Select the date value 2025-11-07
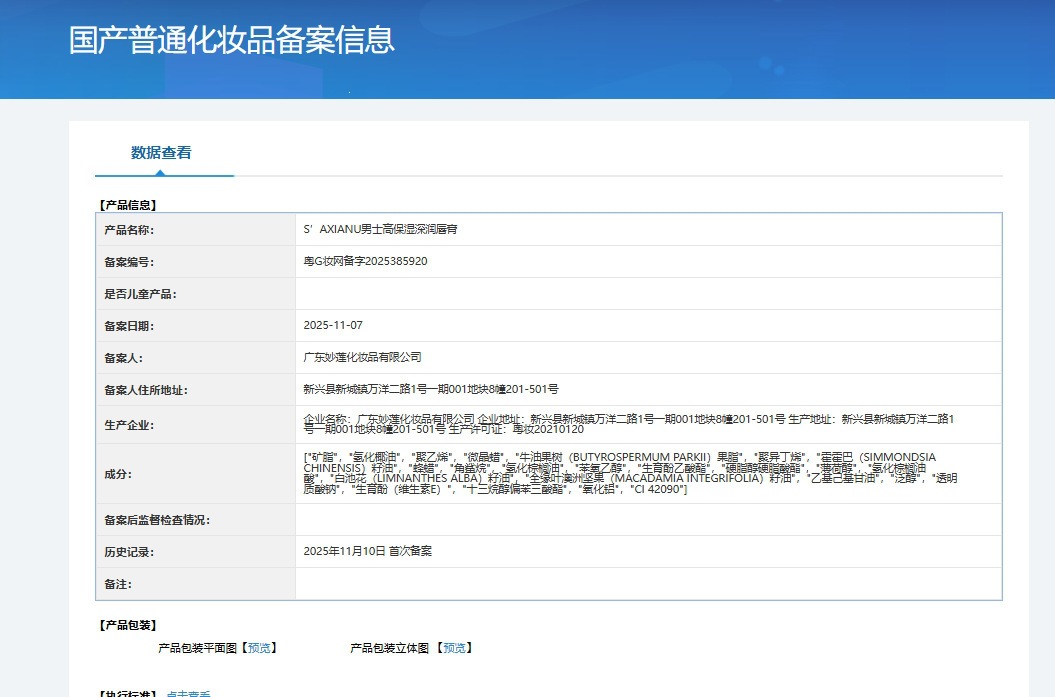Image resolution: width=1055 pixels, height=697 pixels. pos(333,325)
